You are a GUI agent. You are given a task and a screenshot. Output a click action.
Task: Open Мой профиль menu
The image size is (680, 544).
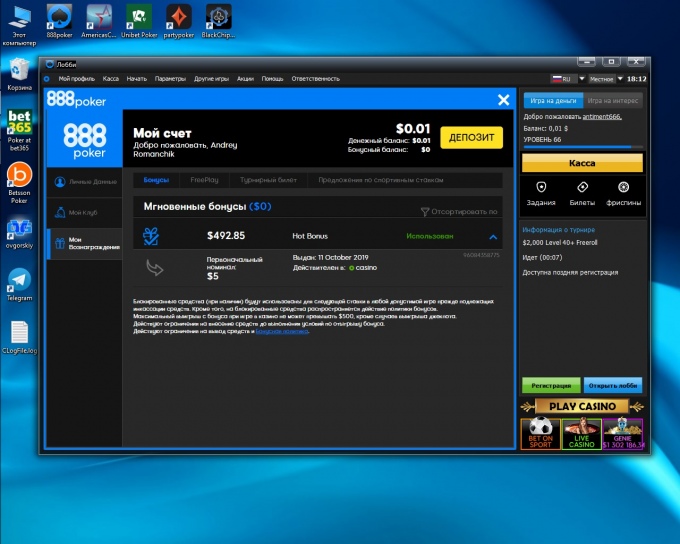77,79
